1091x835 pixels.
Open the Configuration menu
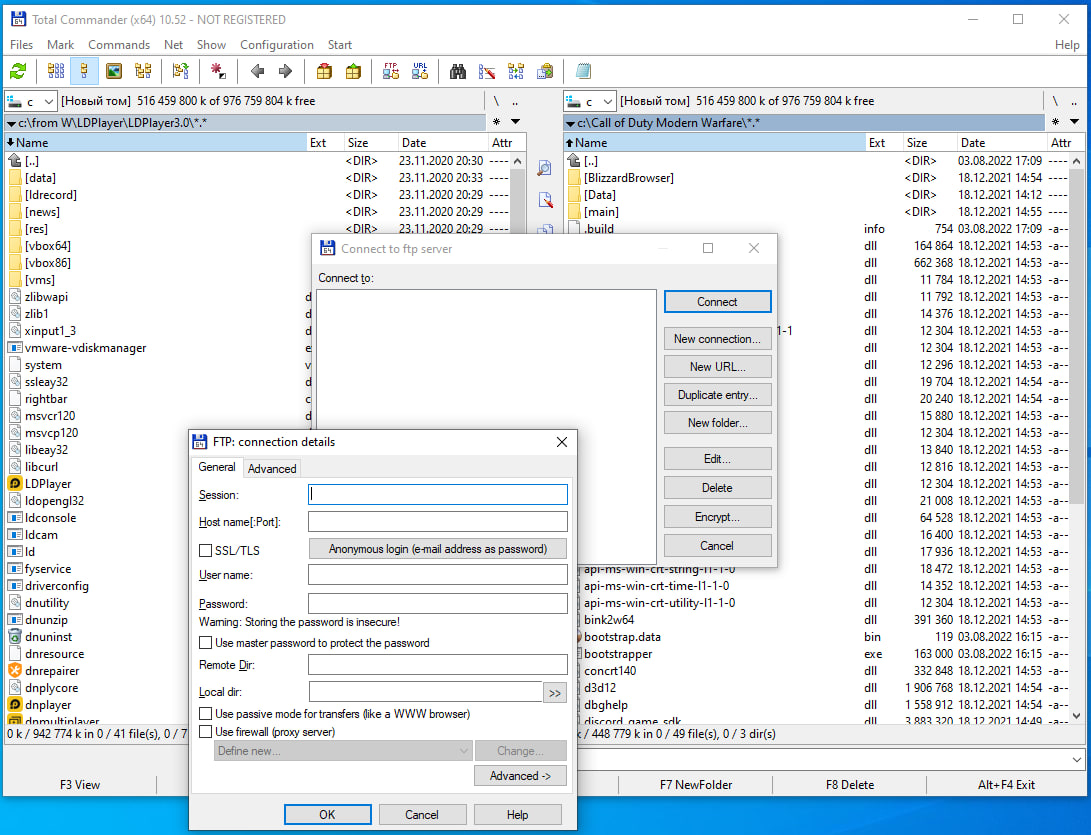click(x=277, y=45)
